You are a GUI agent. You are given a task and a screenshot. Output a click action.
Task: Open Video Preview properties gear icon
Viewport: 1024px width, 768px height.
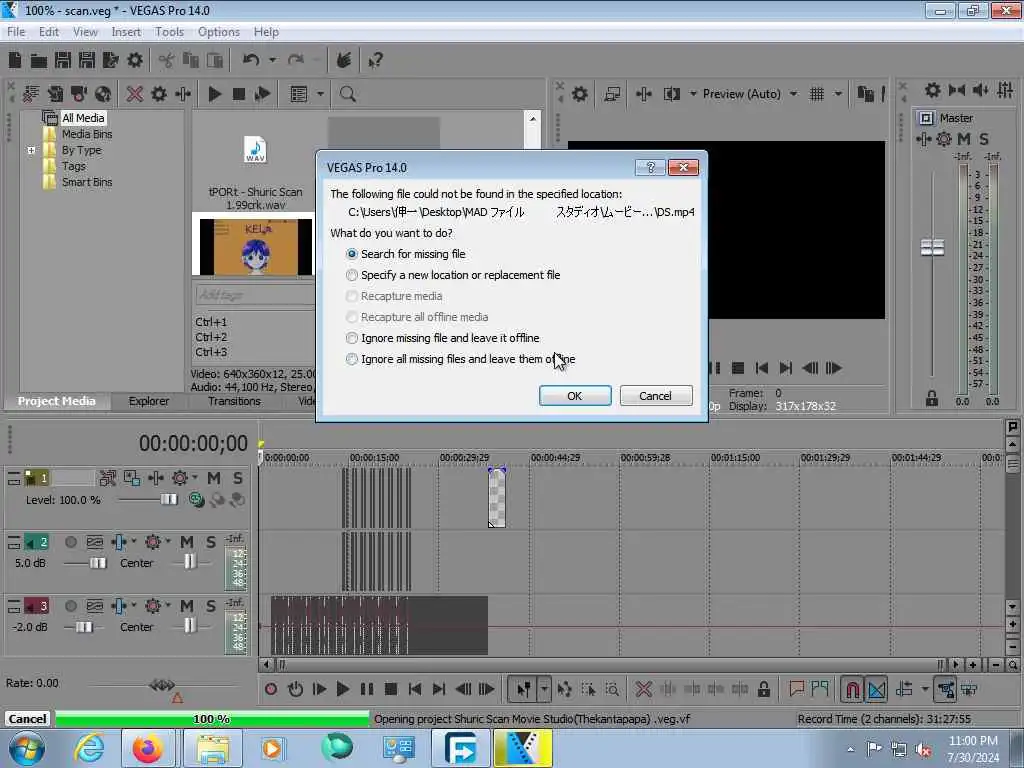(579, 94)
